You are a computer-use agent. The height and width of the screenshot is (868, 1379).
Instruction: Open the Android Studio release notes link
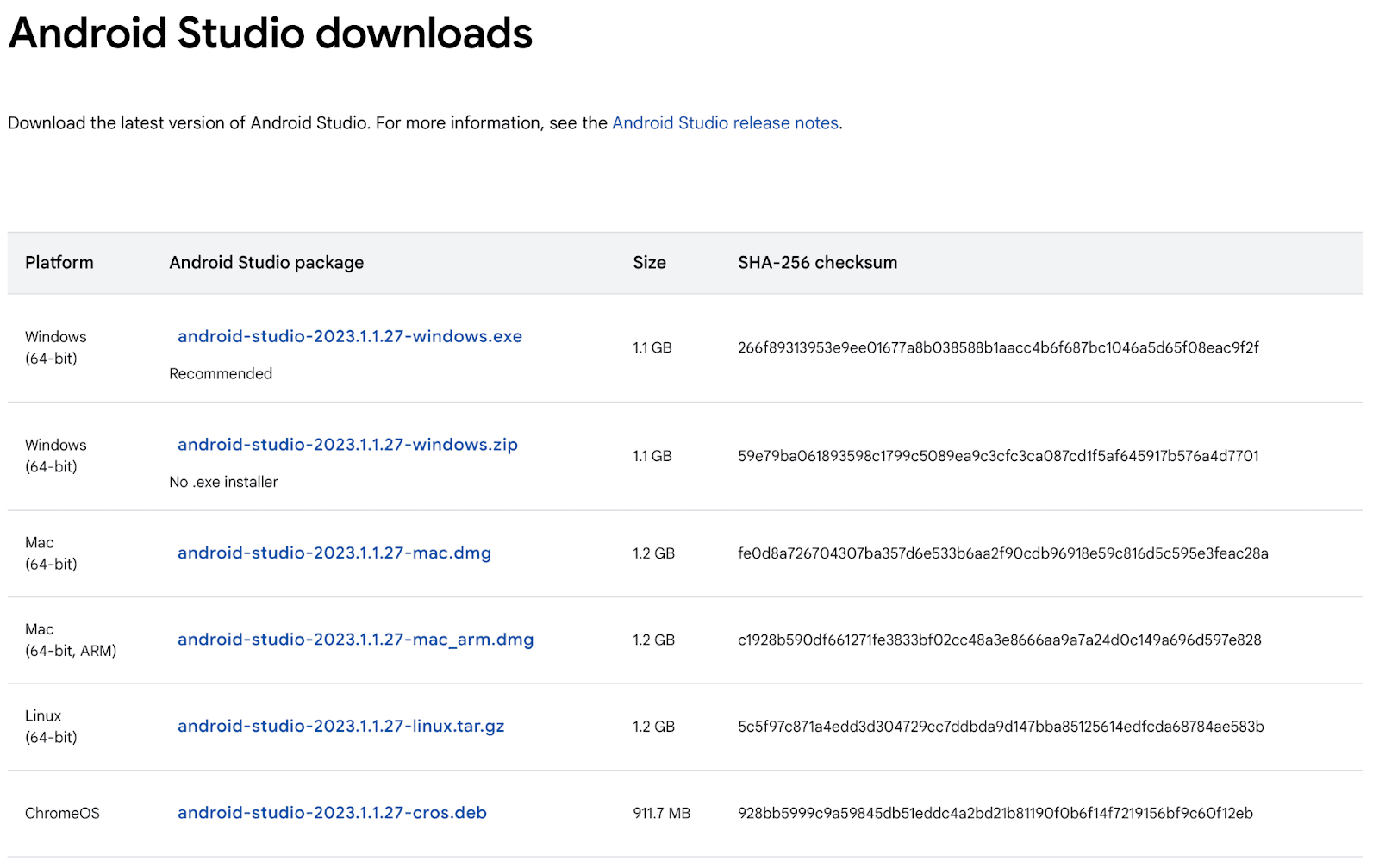(725, 123)
